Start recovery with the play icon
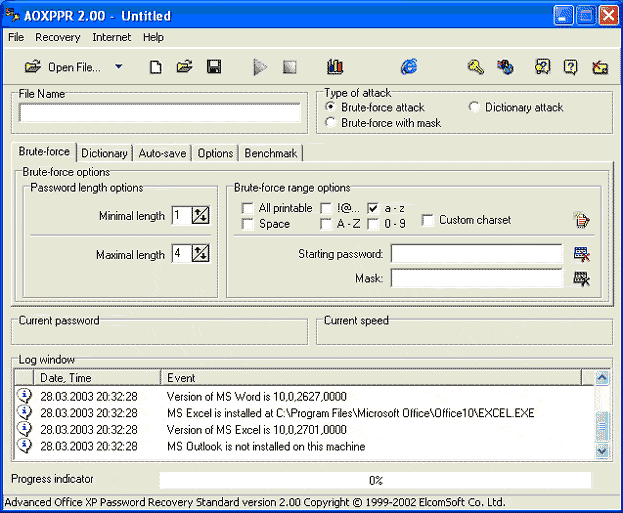Image resolution: width=623 pixels, height=513 pixels. (x=260, y=67)
